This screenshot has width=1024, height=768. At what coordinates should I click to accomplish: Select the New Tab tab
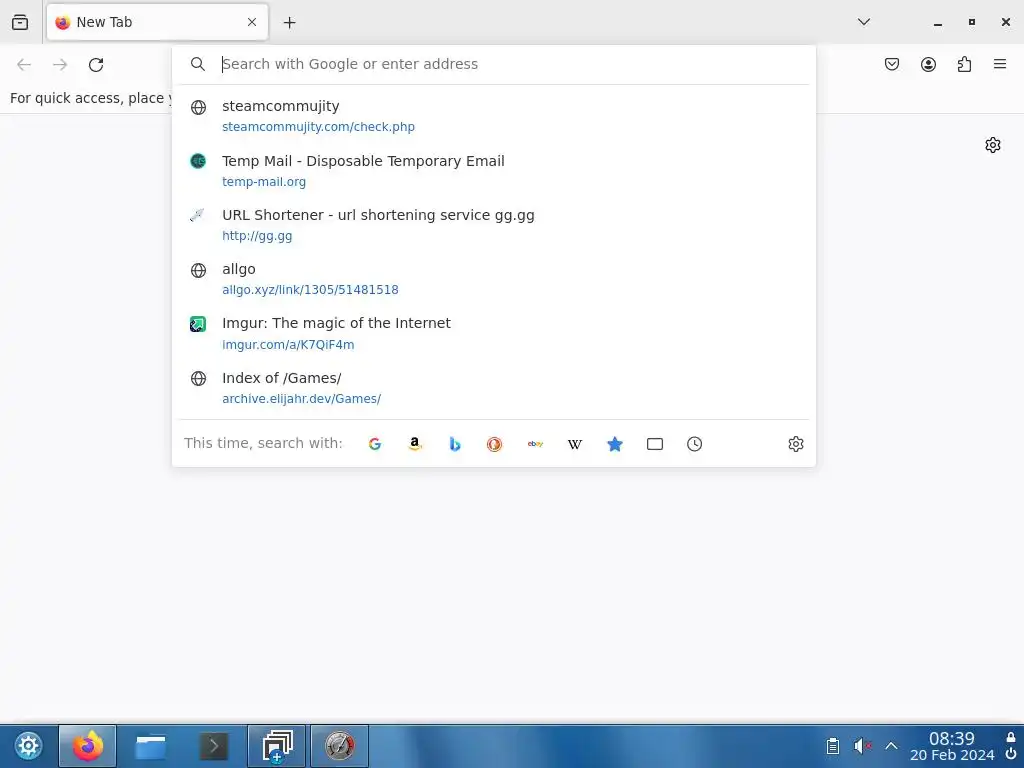point(157,22)
